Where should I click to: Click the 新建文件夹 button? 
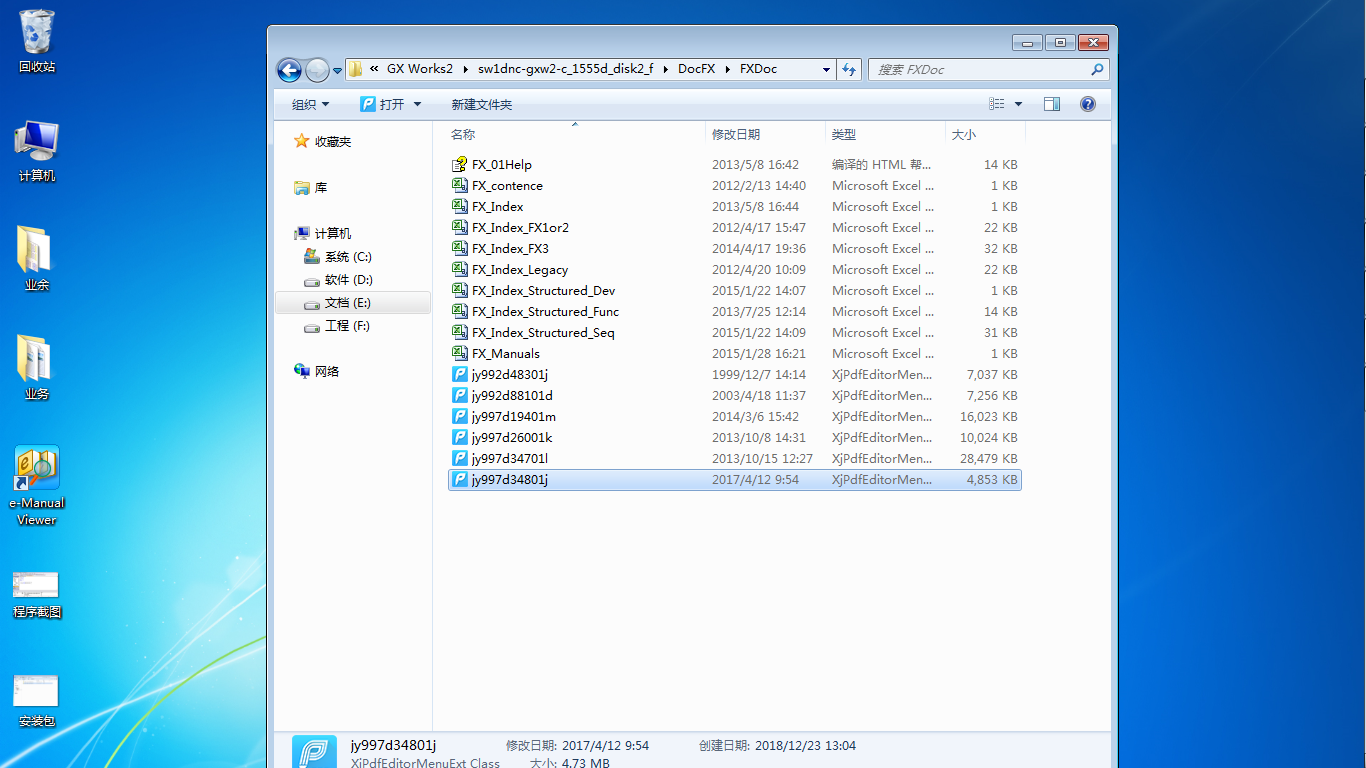(481, 104)
